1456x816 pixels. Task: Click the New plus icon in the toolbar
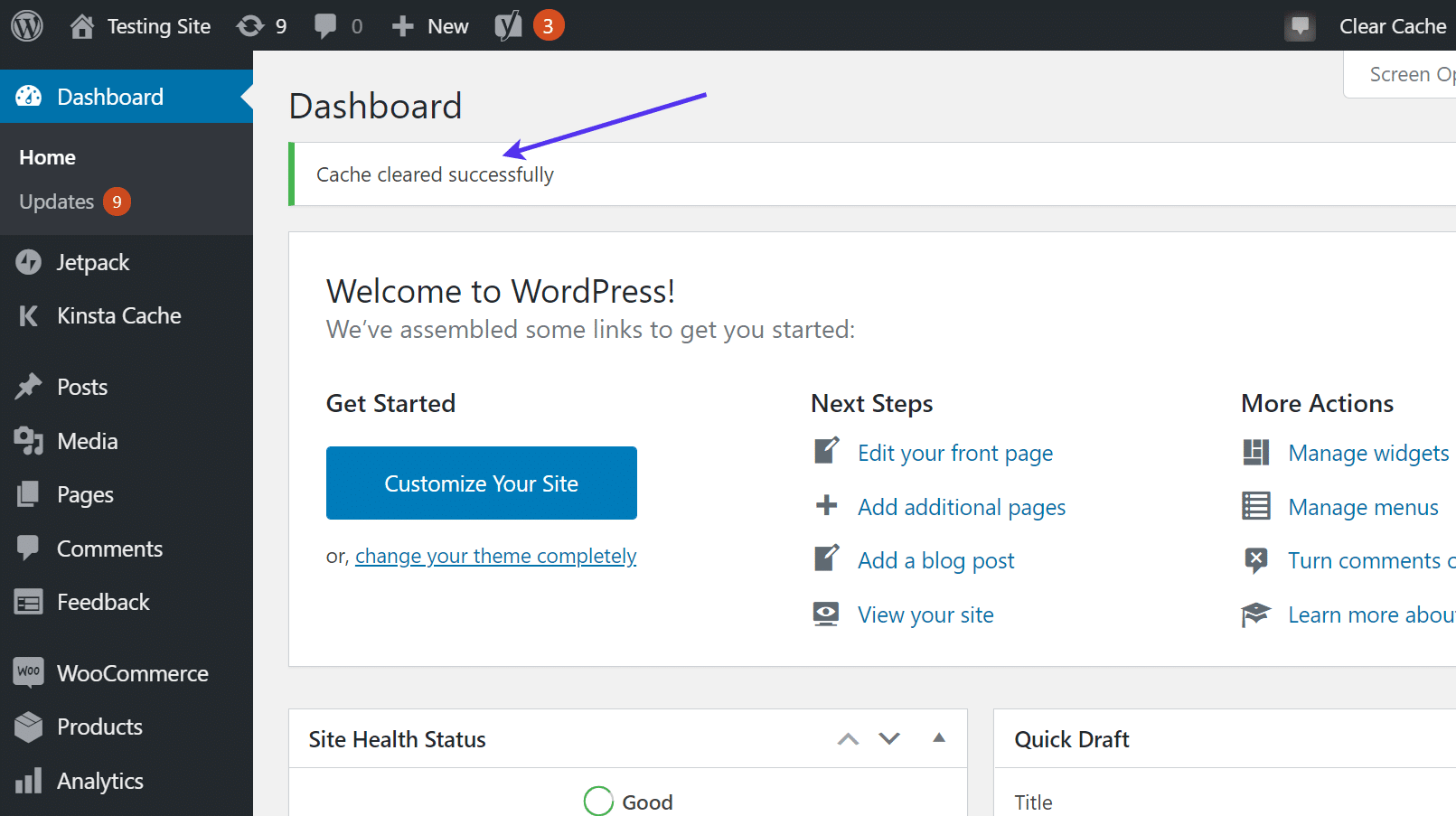(402, 25)
